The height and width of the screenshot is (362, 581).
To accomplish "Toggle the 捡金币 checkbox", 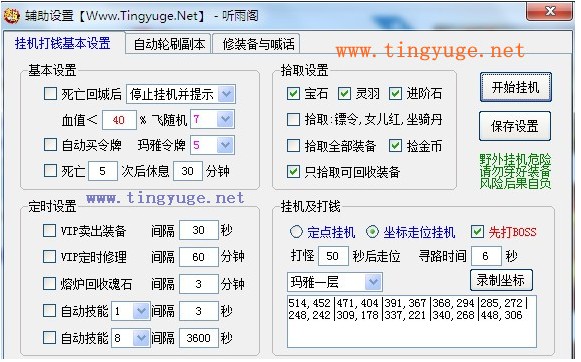I will [x=395, y=146].
